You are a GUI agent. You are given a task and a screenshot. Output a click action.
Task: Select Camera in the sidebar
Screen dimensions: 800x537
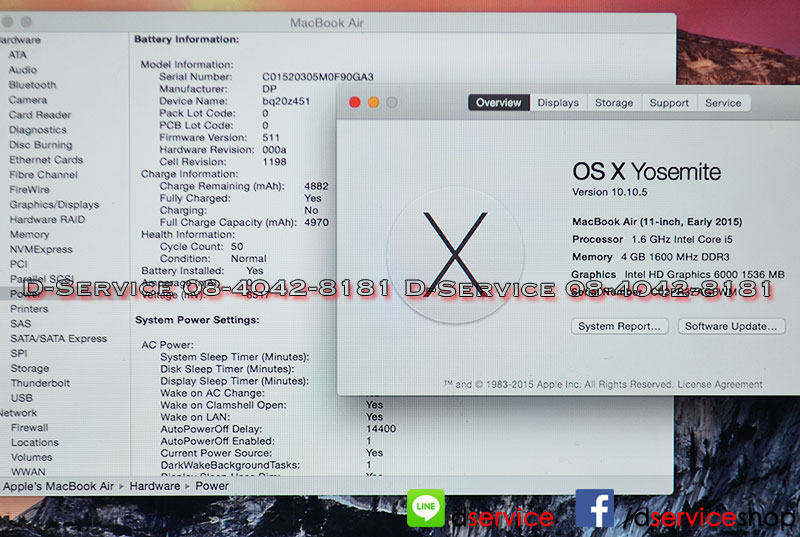[x=28, y=100]
